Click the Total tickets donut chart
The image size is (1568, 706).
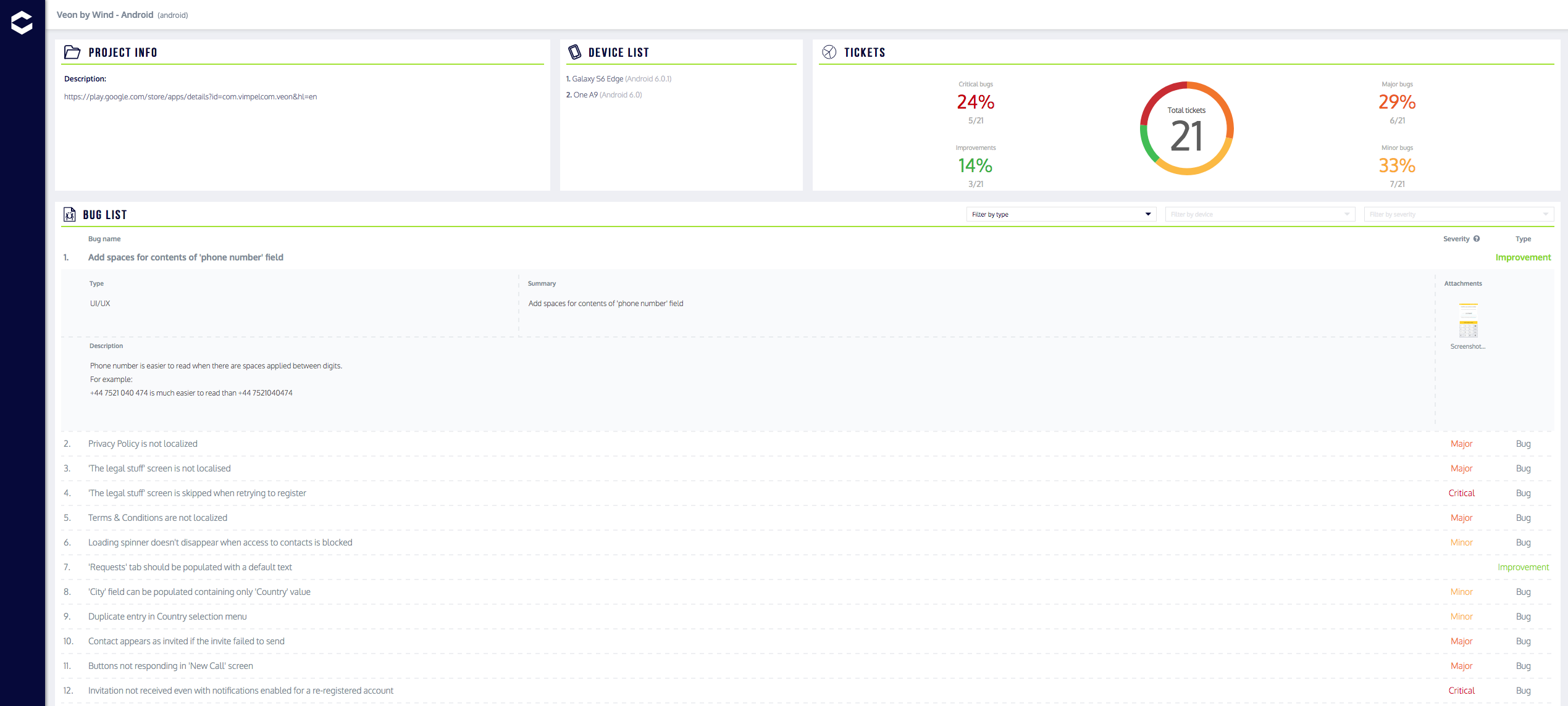(x=1186, y=128)
